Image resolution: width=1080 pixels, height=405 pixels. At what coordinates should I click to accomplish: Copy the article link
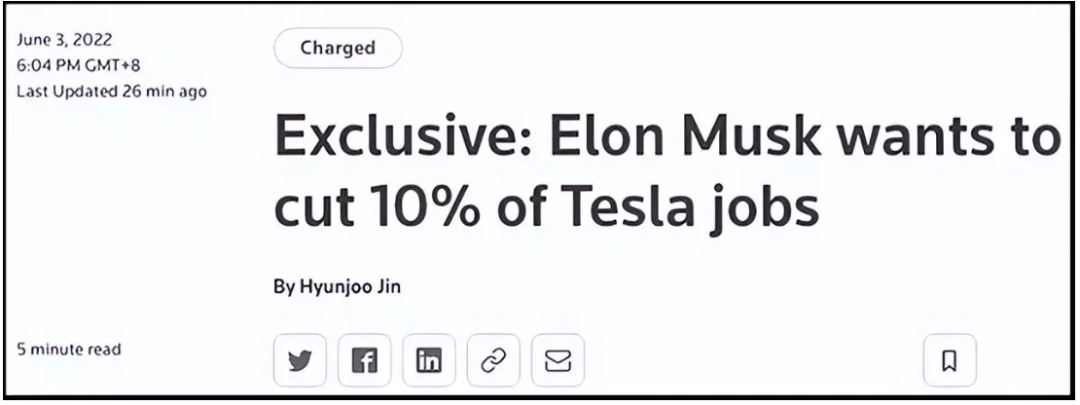point(493,361)
